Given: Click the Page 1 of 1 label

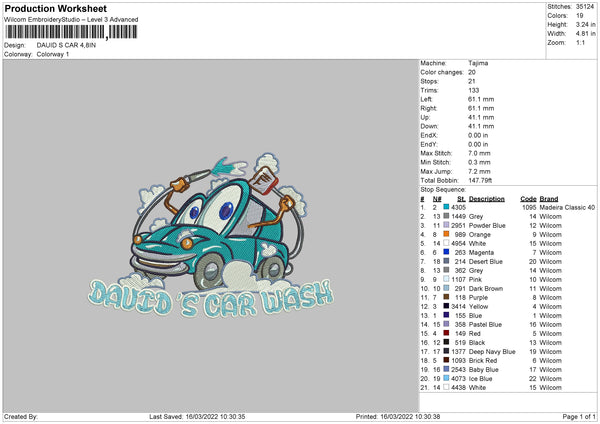Looking at the screenshot, I should click(x=579, y=416).
